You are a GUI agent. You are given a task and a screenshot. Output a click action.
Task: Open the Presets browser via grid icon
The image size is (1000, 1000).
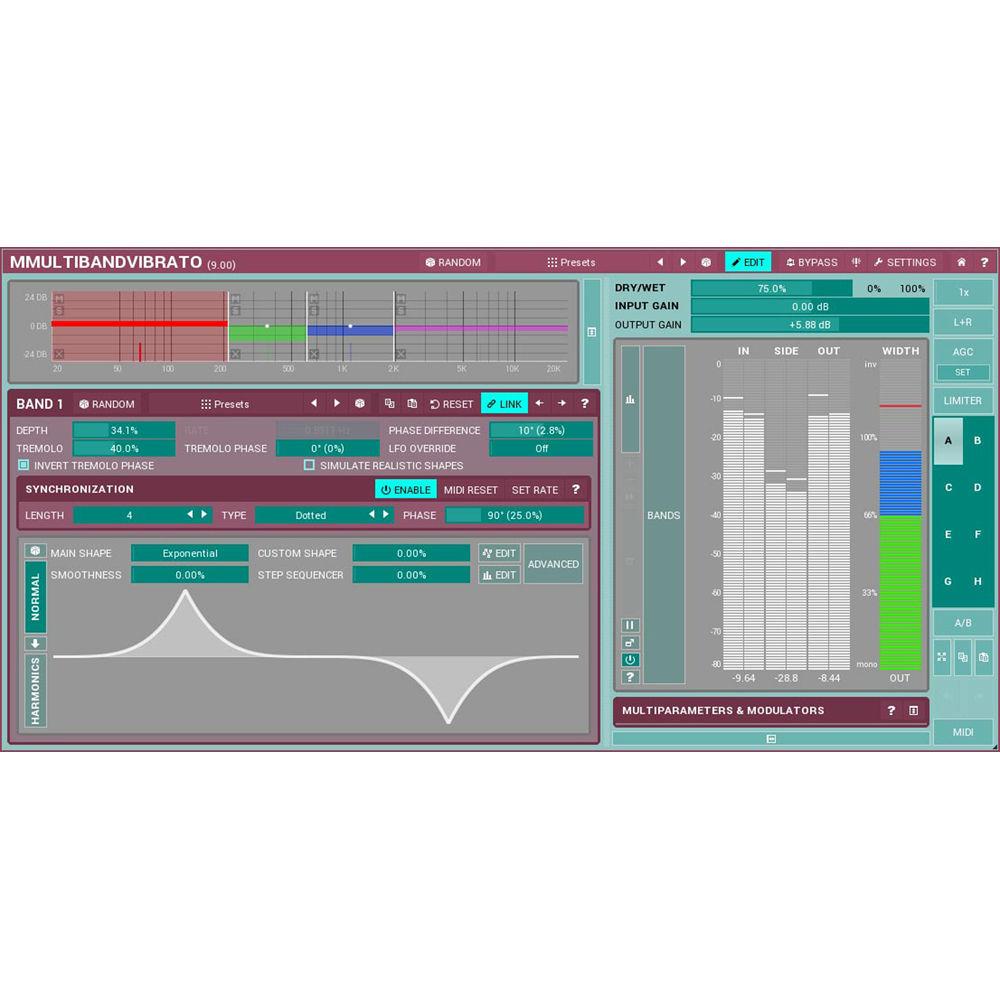tap(551, 262)
